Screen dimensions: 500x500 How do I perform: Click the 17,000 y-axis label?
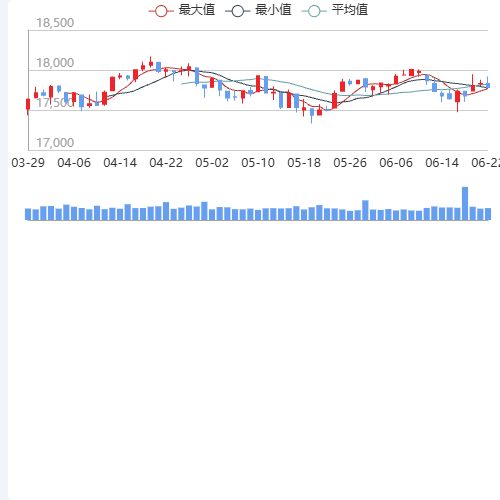point(55,143)
